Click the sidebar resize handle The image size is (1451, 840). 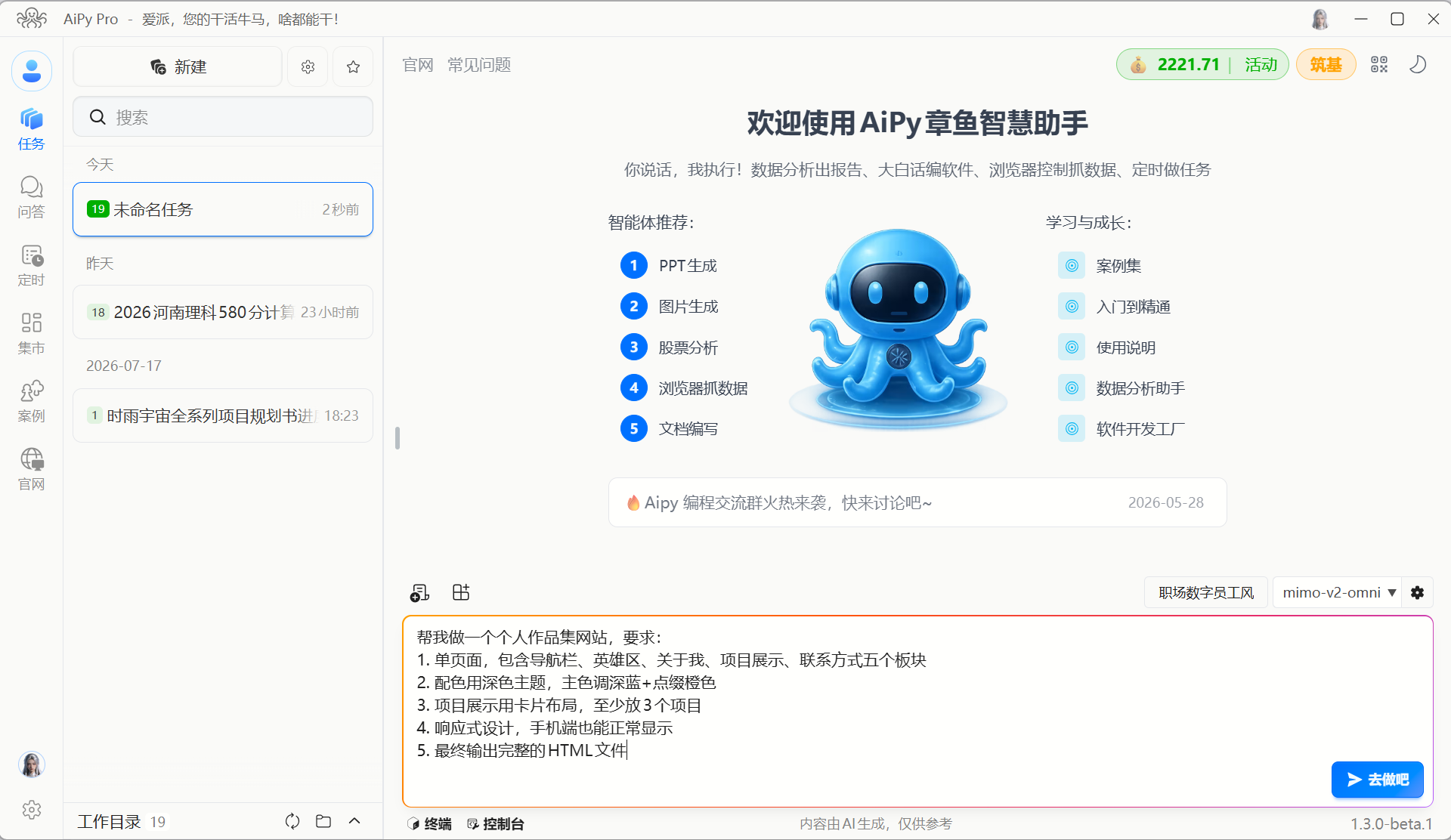398,438
